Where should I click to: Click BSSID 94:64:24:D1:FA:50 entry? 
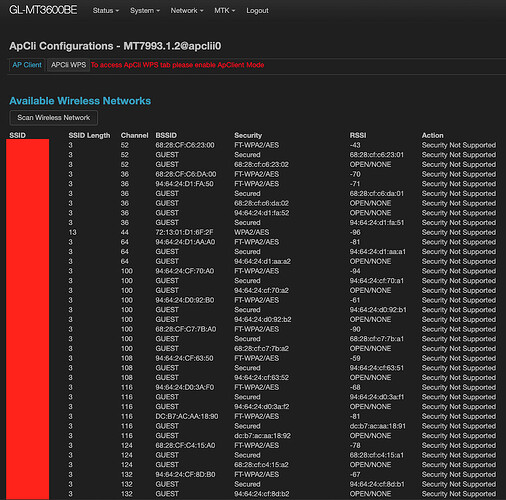[185, 184]
